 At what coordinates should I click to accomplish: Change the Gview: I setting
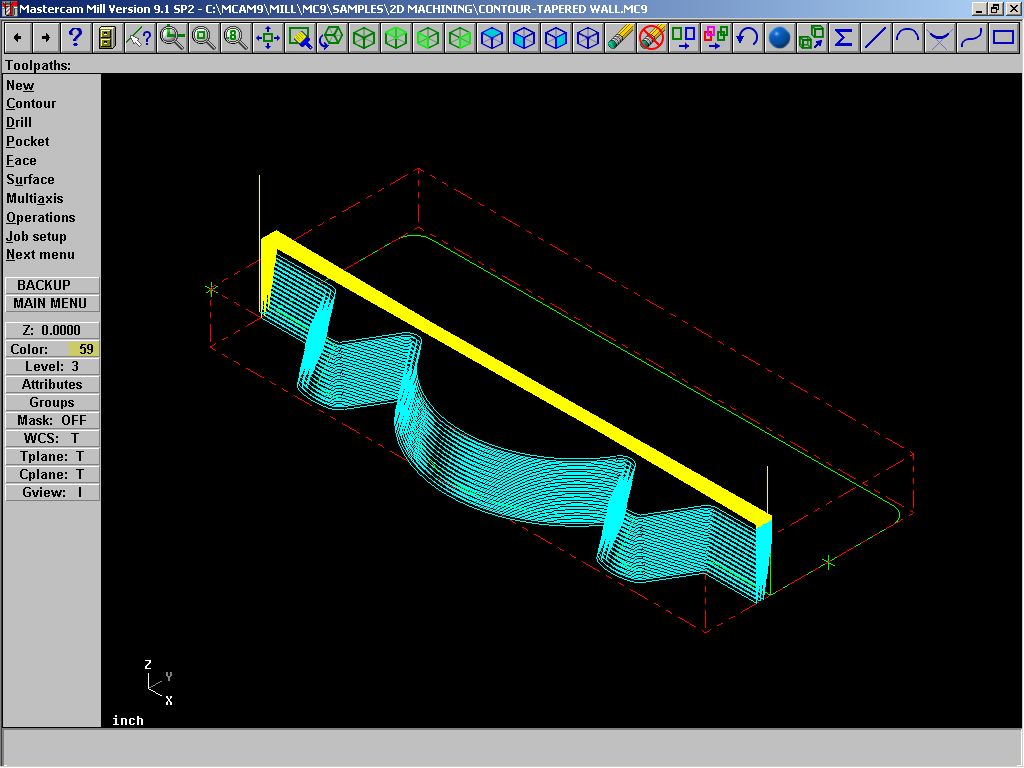click(52, 492)
